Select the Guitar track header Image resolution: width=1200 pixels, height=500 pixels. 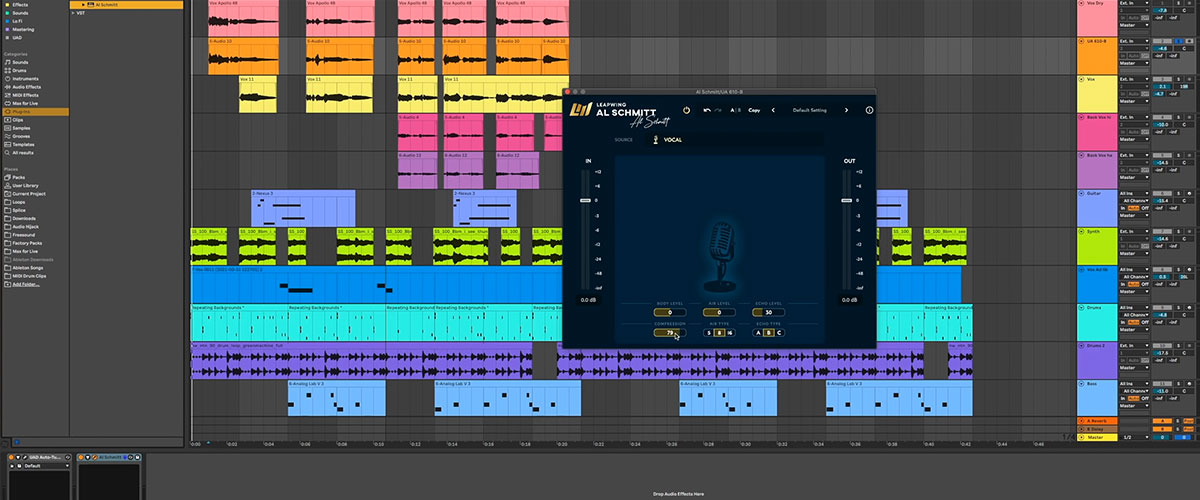1096,208
